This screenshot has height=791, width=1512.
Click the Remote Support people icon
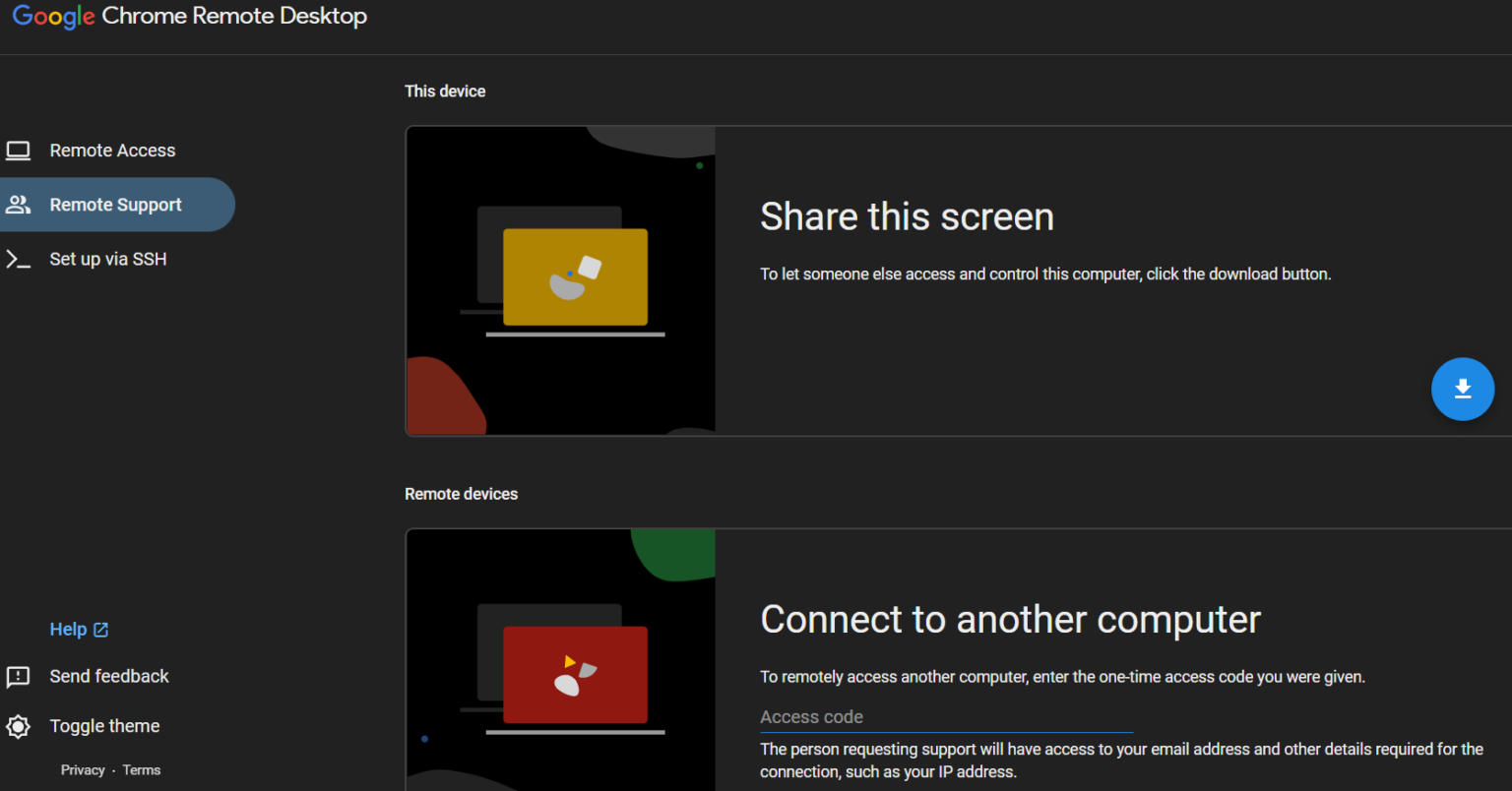coord(18,205)
